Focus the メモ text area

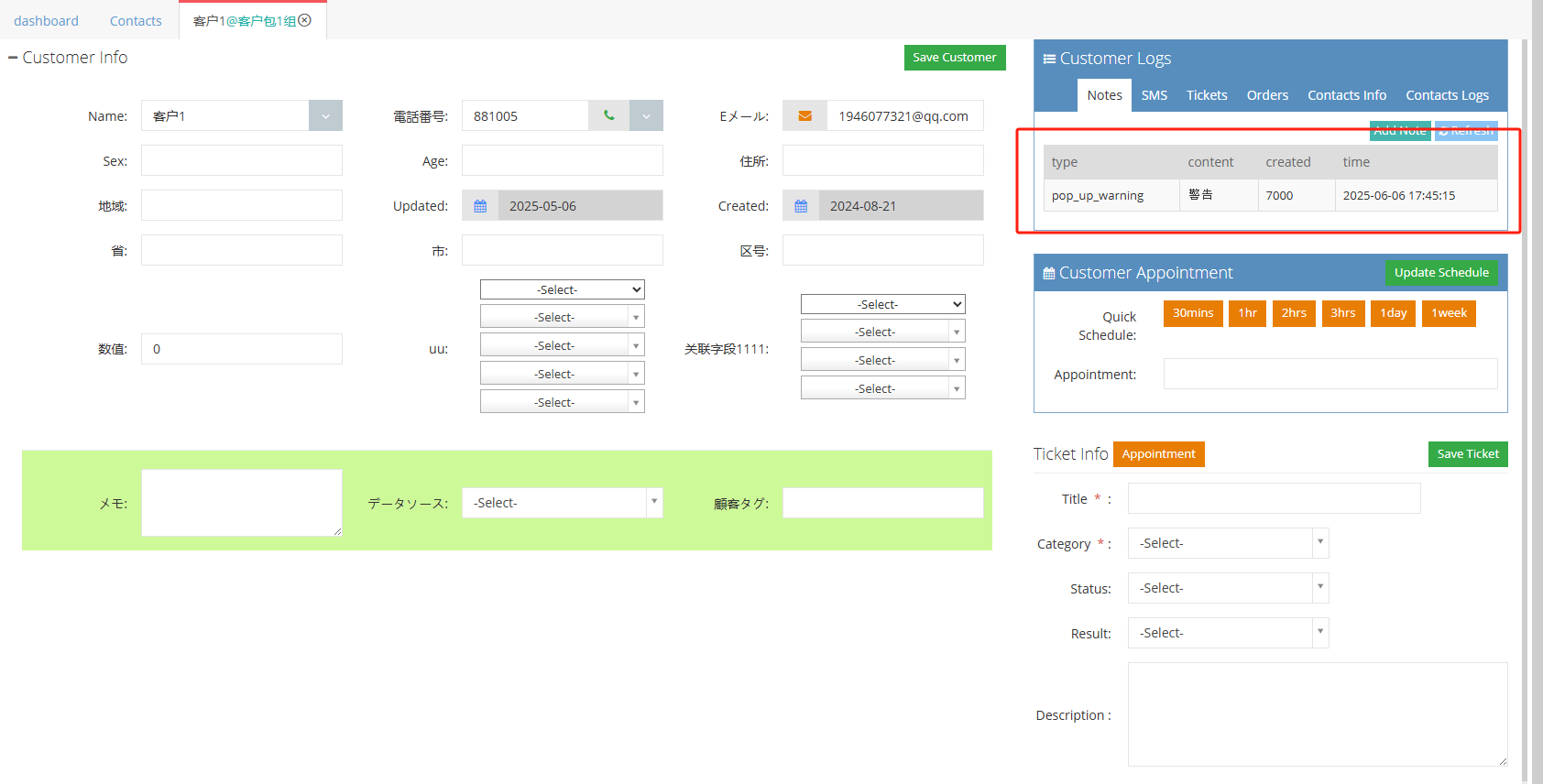[x=242, y=503]
